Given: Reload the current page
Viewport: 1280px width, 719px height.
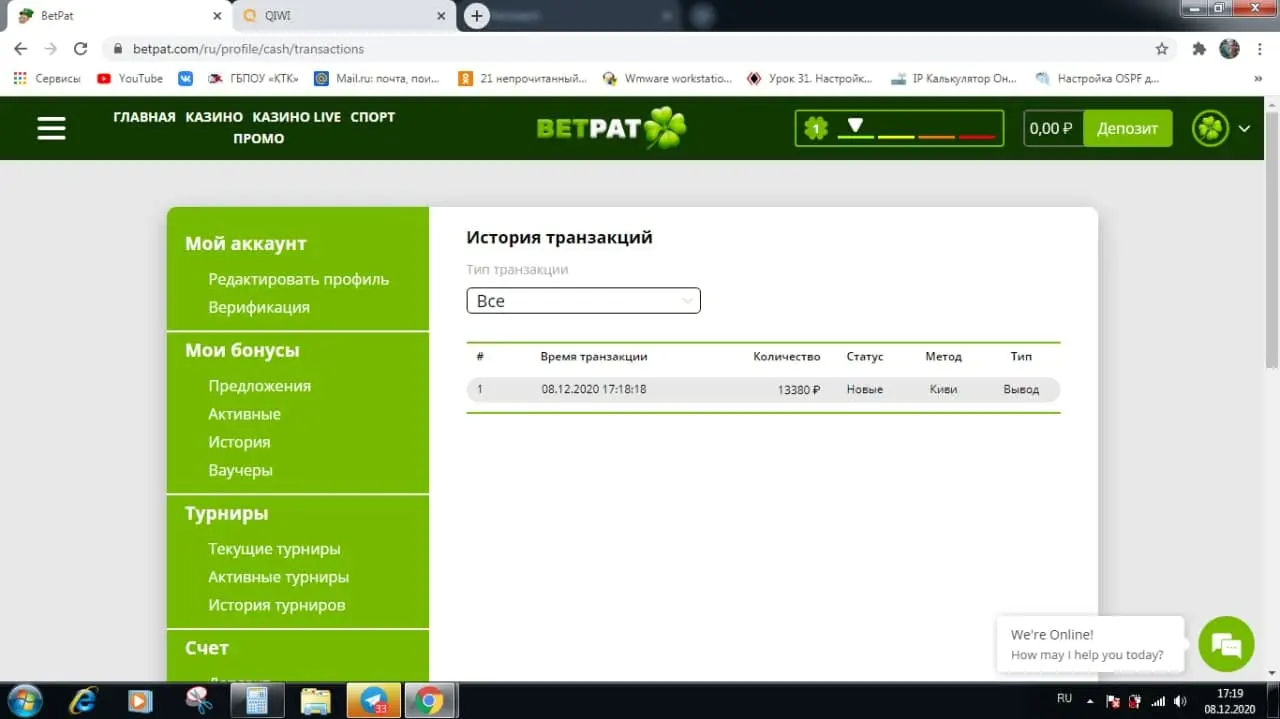Looking at the screenshot, I should 81,48.
